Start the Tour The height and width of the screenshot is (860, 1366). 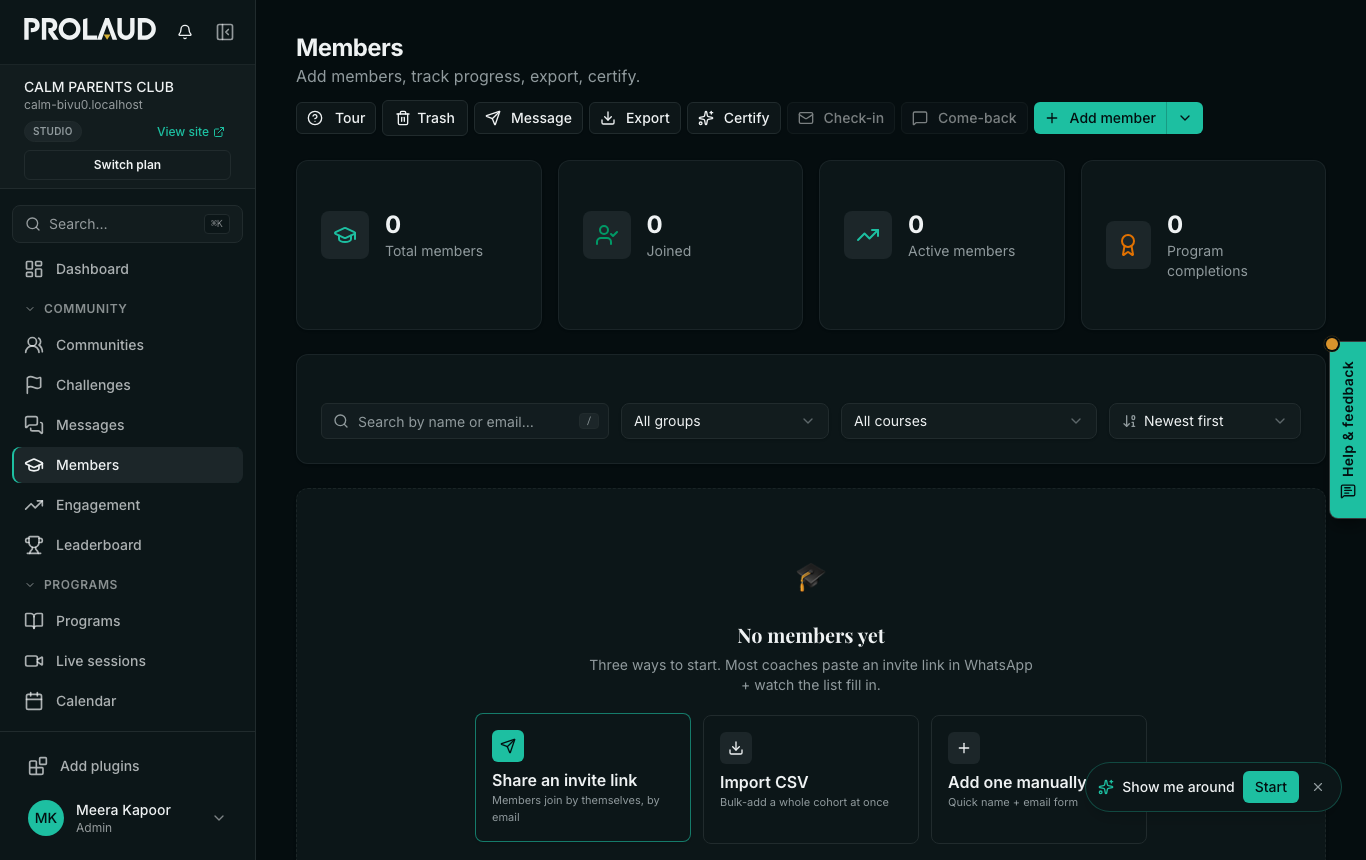coord(336,118)
